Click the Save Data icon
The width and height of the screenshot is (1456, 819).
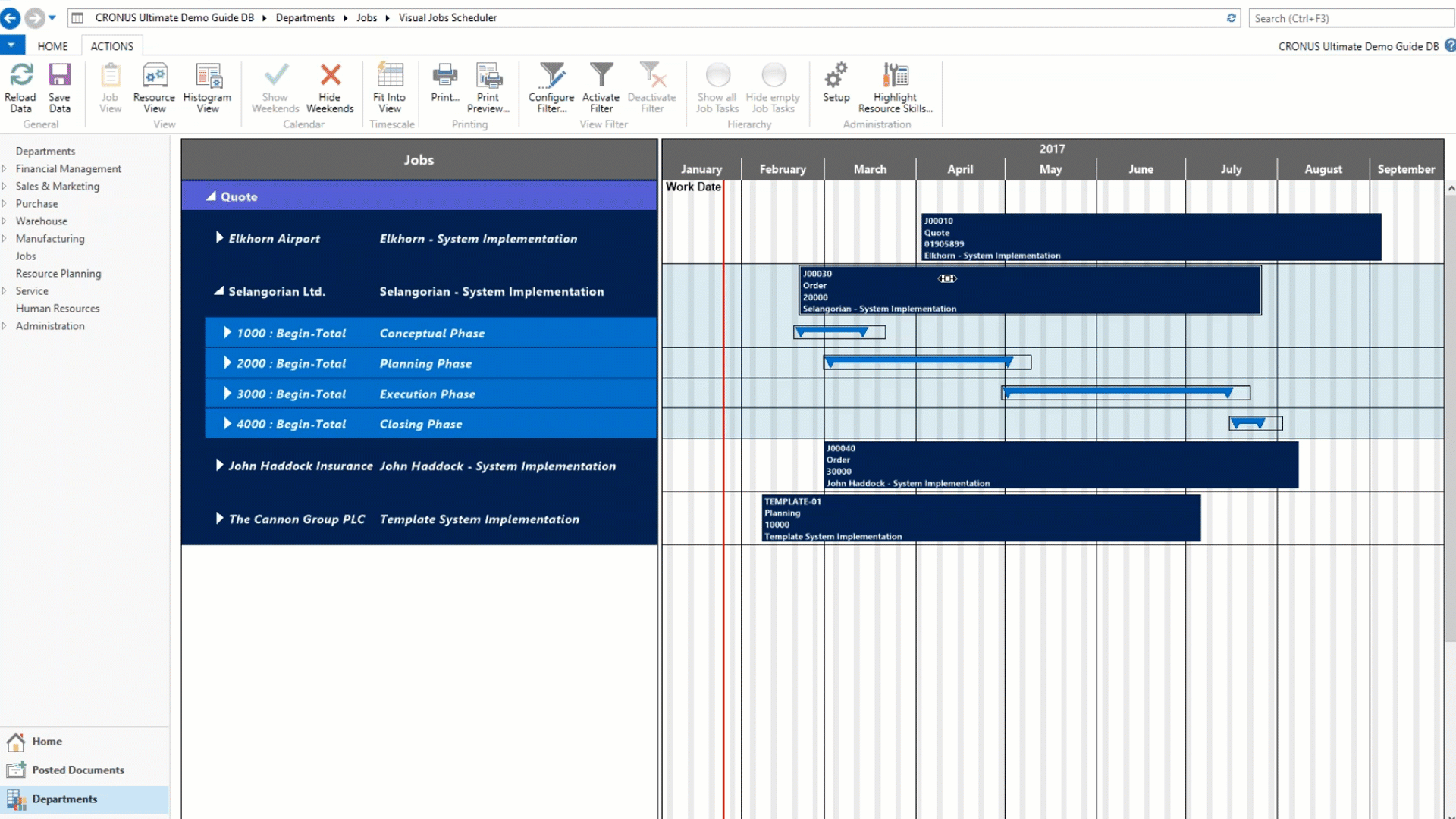pos(59,74)
